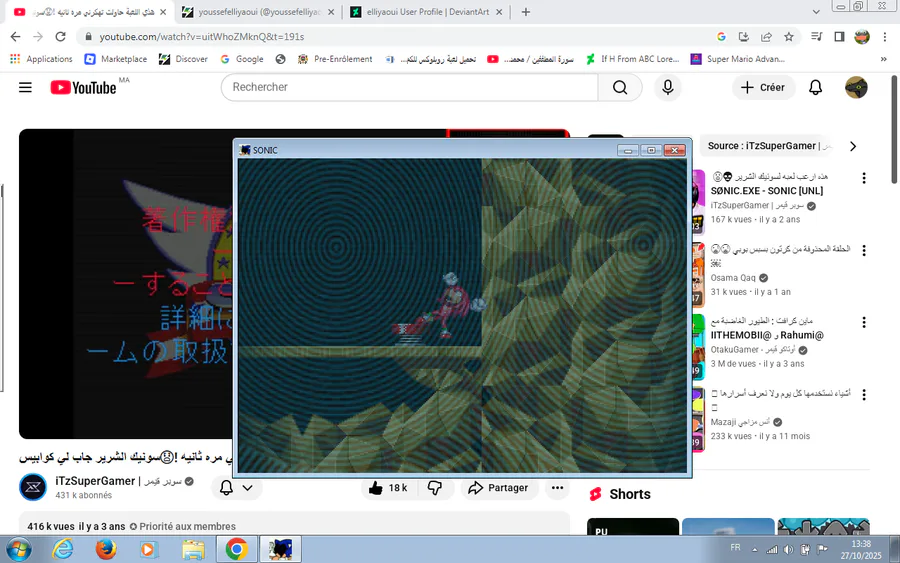Open options for OtakuGamer video
Screen dimensions: 900x563
pos(863,323)
